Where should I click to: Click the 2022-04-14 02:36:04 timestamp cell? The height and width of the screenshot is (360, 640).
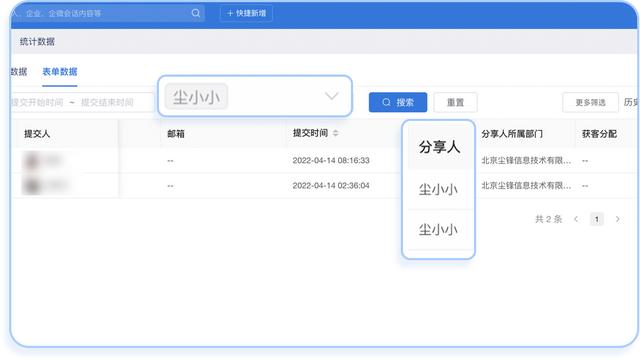pyautogui.click(x=331, y=186)
